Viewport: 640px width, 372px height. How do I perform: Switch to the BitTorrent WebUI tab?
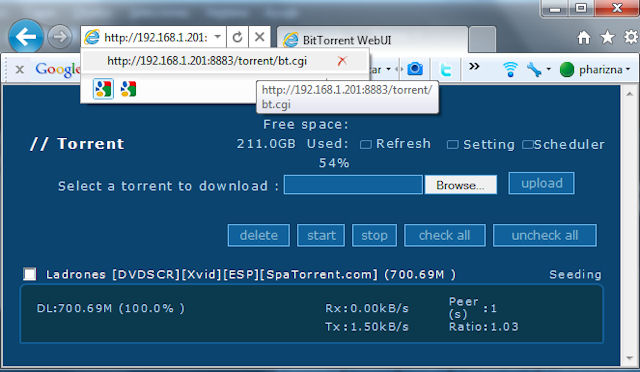tap(372, 40)
